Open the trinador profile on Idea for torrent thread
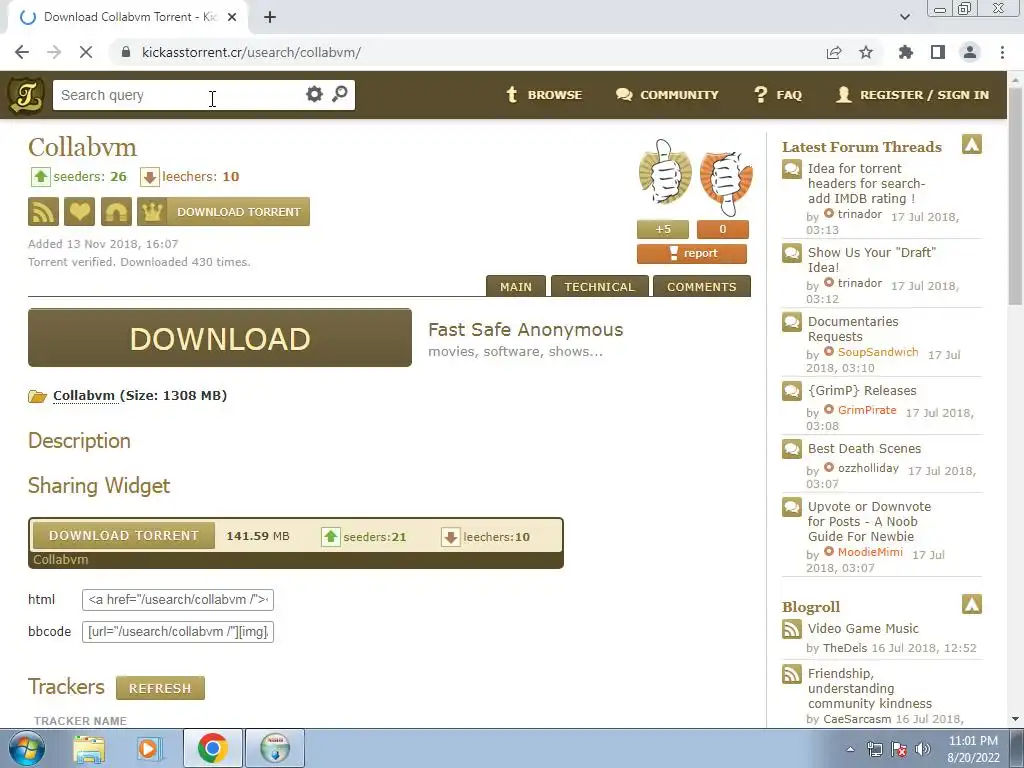This screenshot has height=768, width=1024. coord(859,214)
